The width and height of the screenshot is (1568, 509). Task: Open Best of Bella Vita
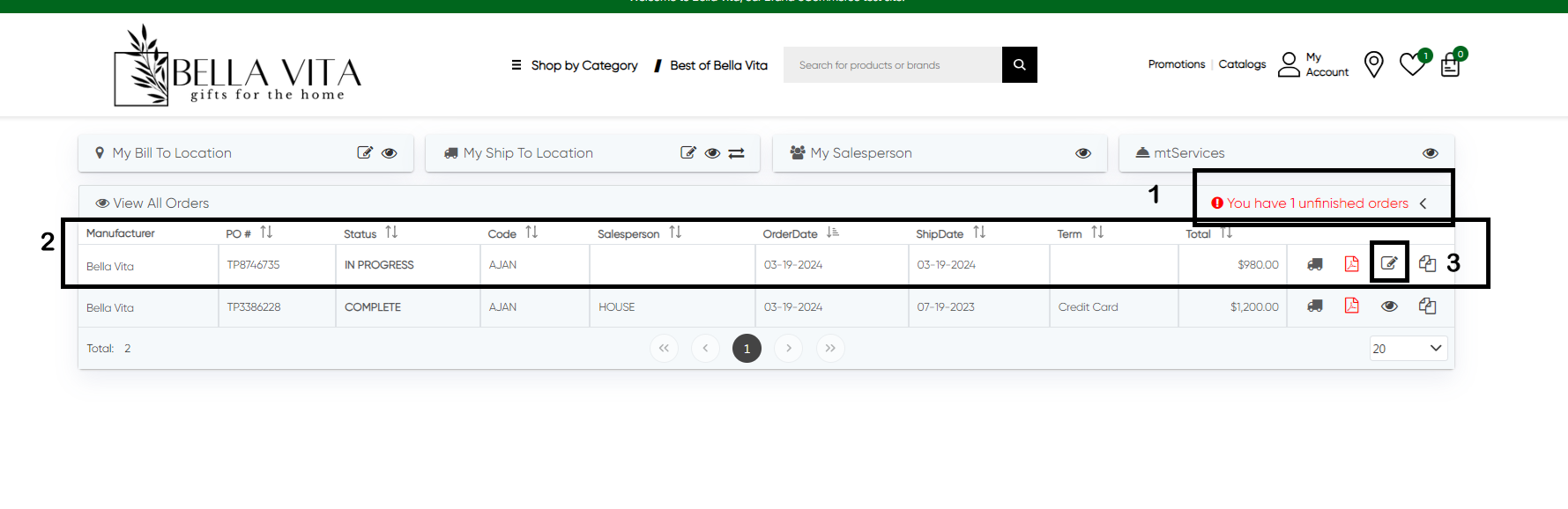click(x=711, y=65)
